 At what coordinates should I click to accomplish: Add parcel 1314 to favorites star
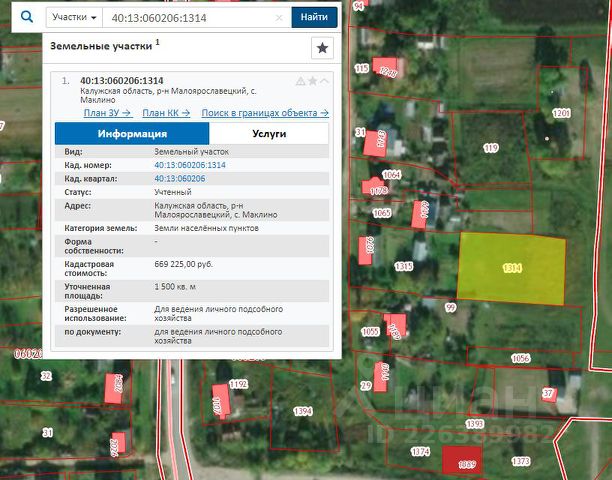pos(312,81)
